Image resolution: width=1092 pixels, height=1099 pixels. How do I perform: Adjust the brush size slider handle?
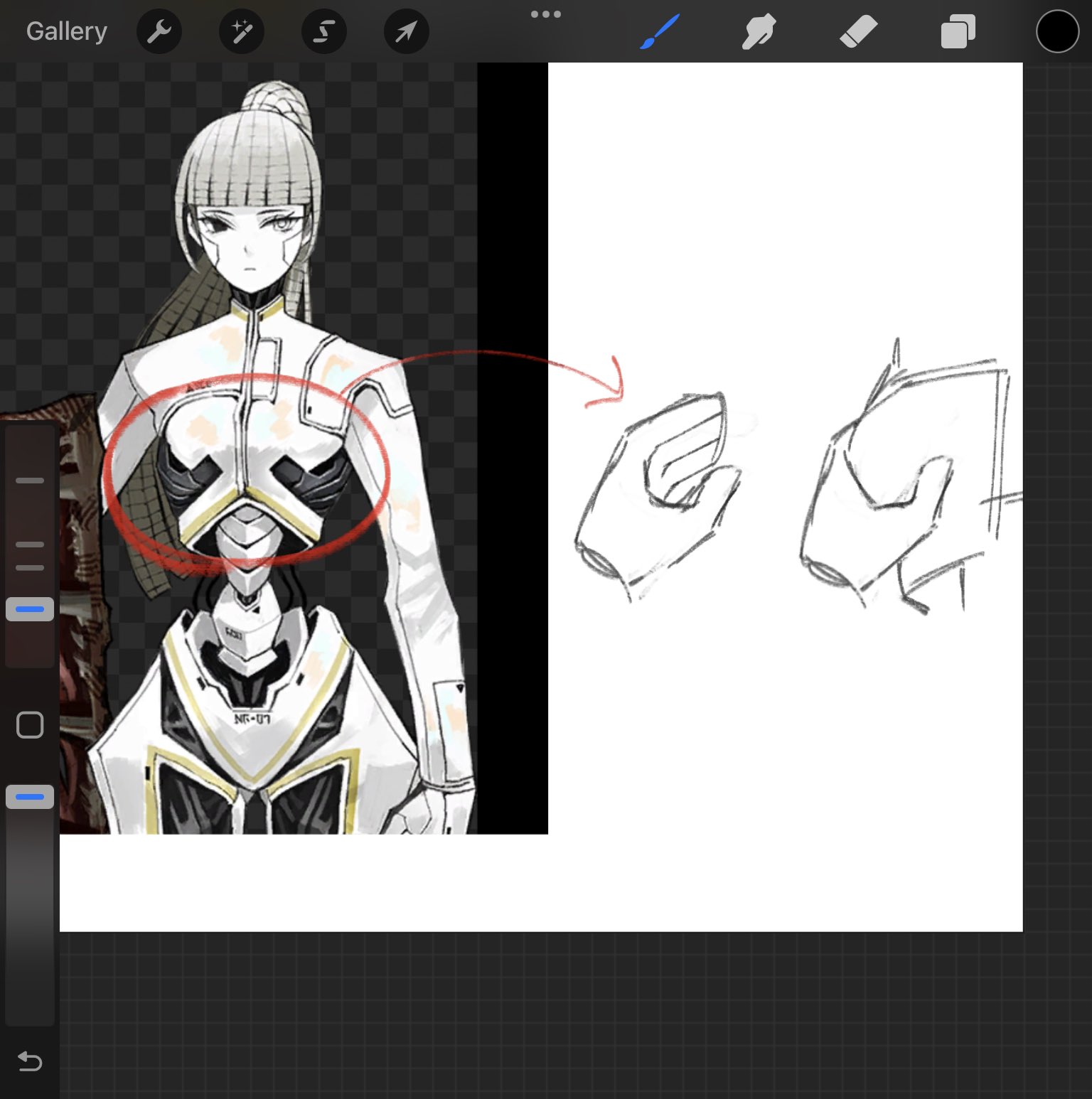pos(30,609)
